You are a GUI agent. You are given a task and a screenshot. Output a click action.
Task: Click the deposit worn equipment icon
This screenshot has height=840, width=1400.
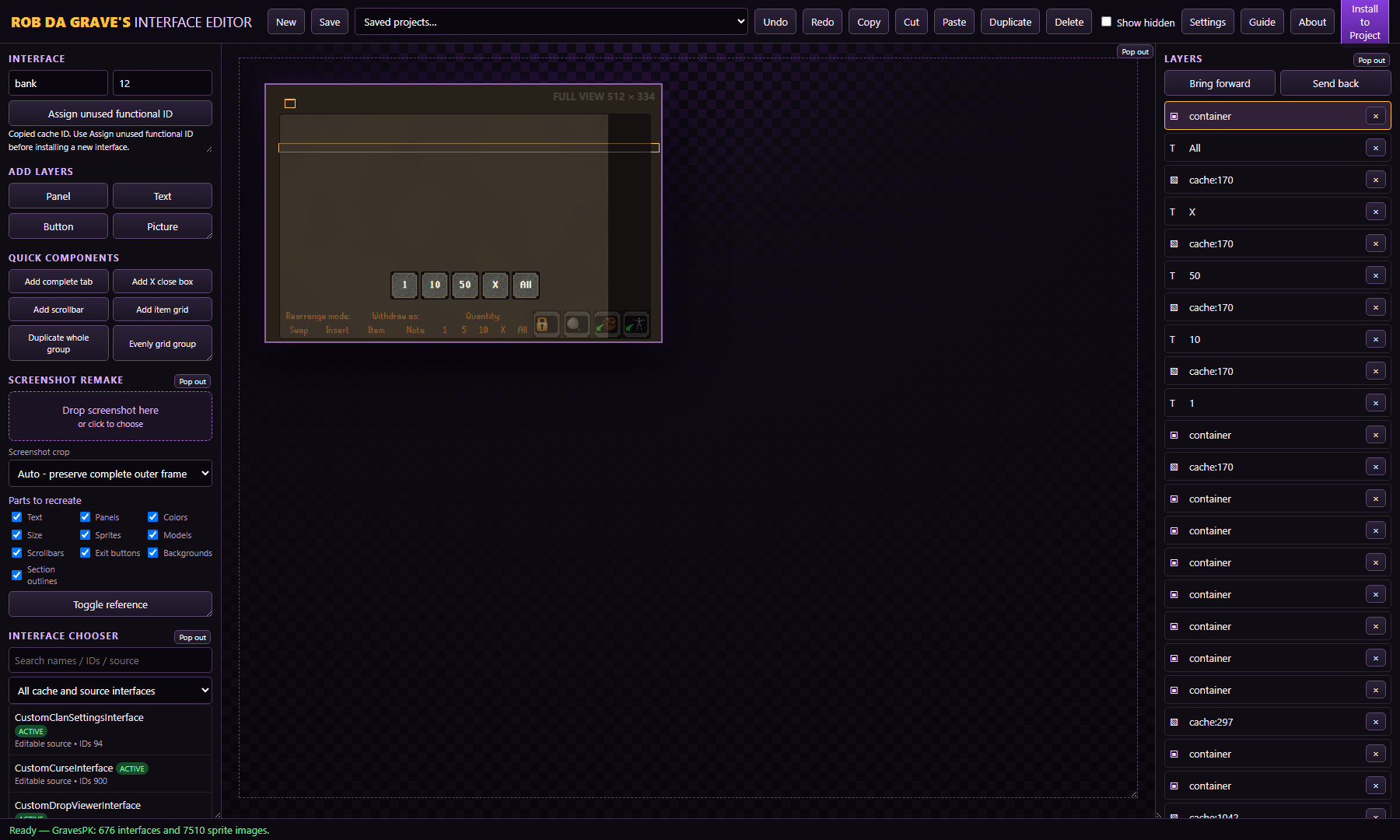click(x=636, y=324)
